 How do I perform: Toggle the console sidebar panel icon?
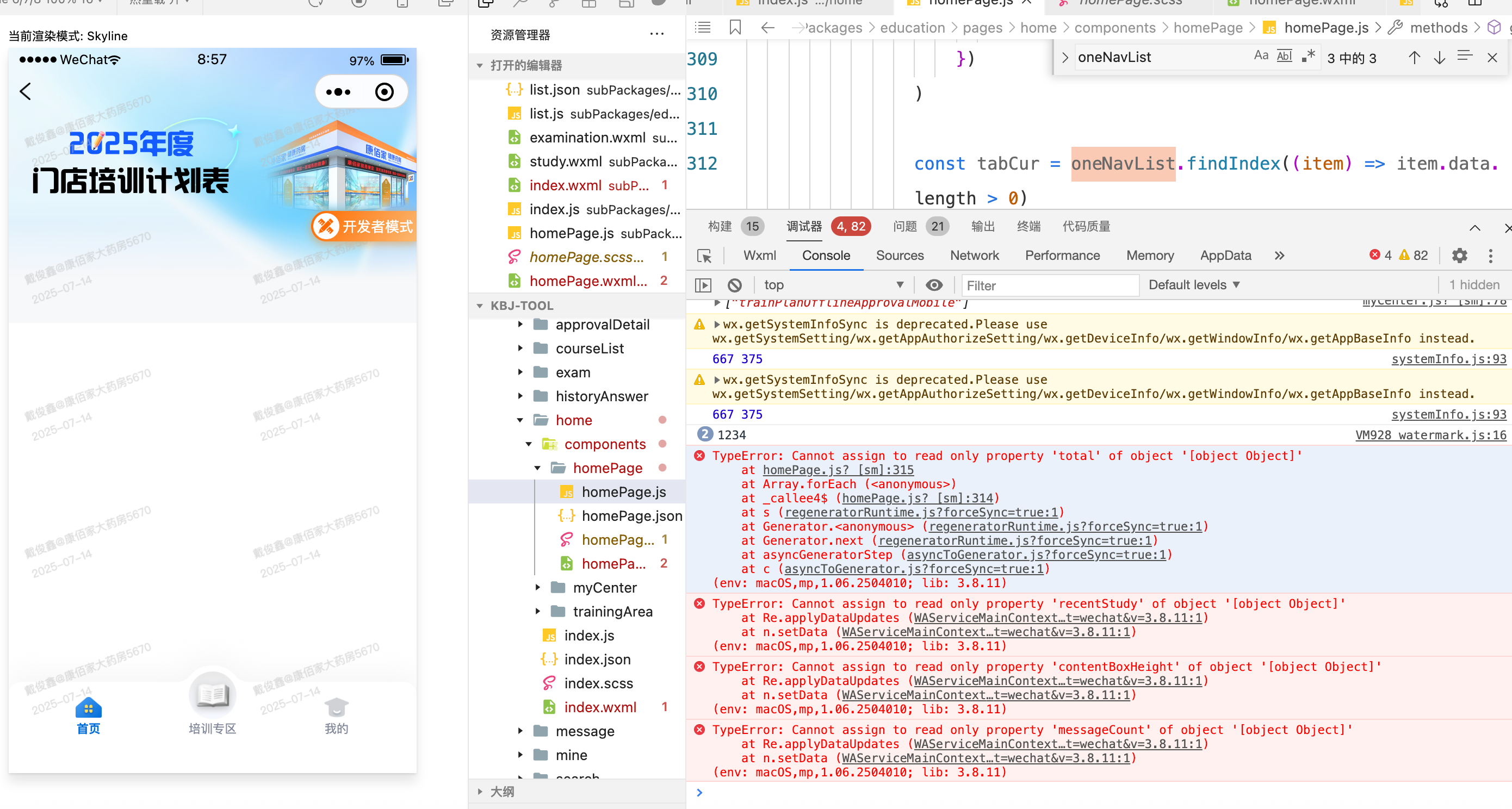(703, 285)
